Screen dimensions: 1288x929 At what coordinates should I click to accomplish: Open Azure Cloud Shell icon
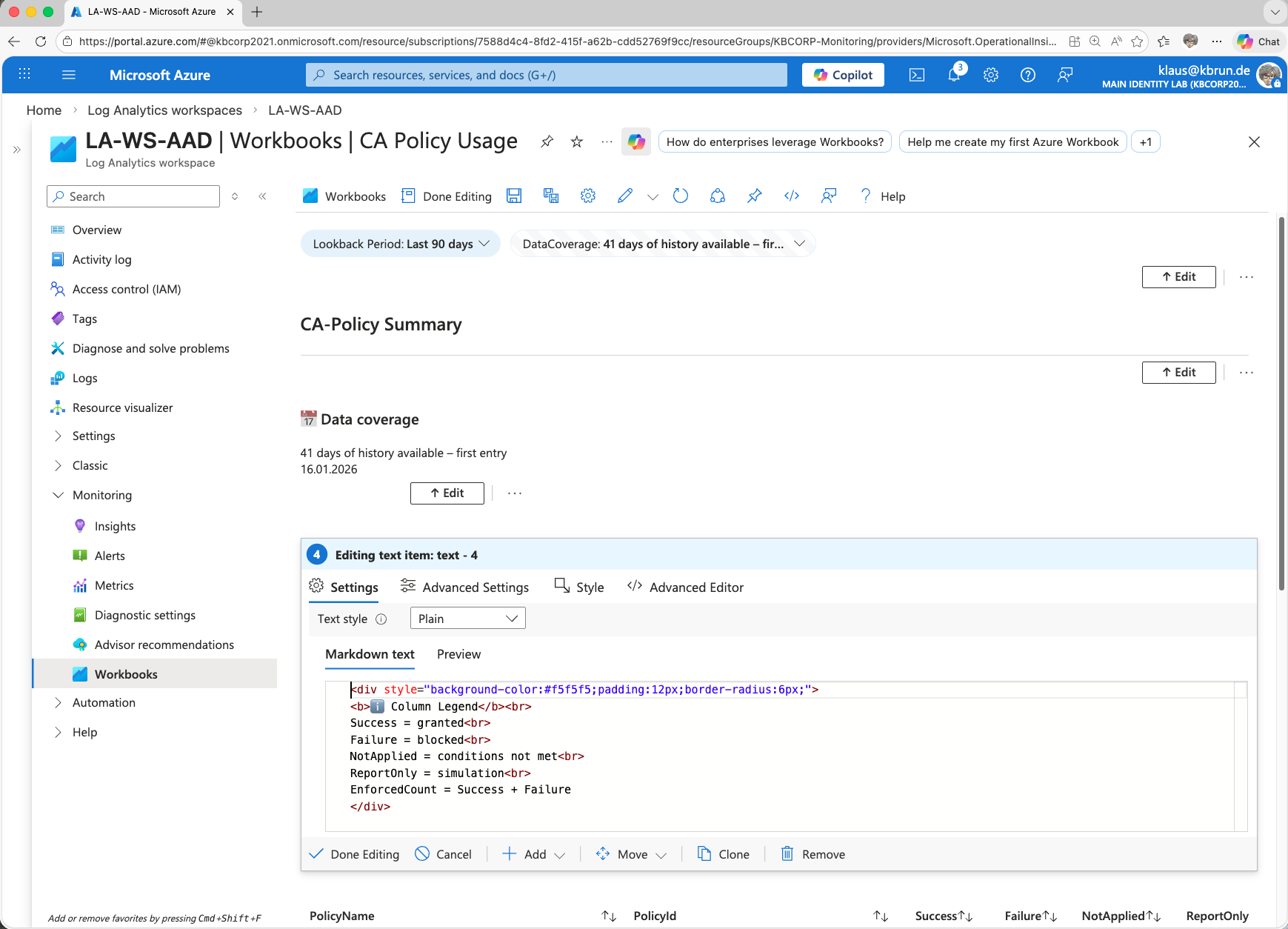tap(917, 75)
